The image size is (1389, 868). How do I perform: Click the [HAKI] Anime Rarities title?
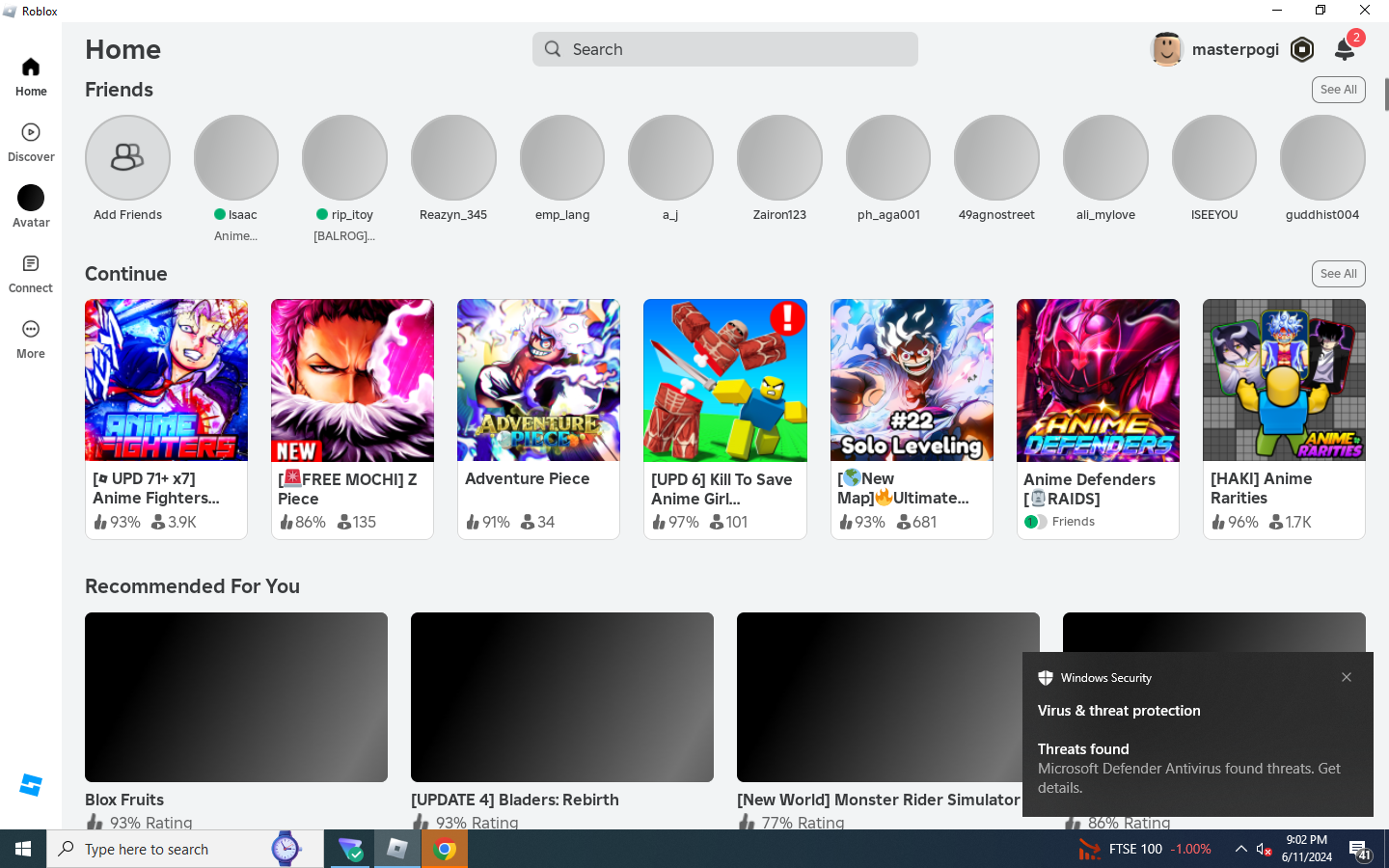click(x=1261, y=488)
